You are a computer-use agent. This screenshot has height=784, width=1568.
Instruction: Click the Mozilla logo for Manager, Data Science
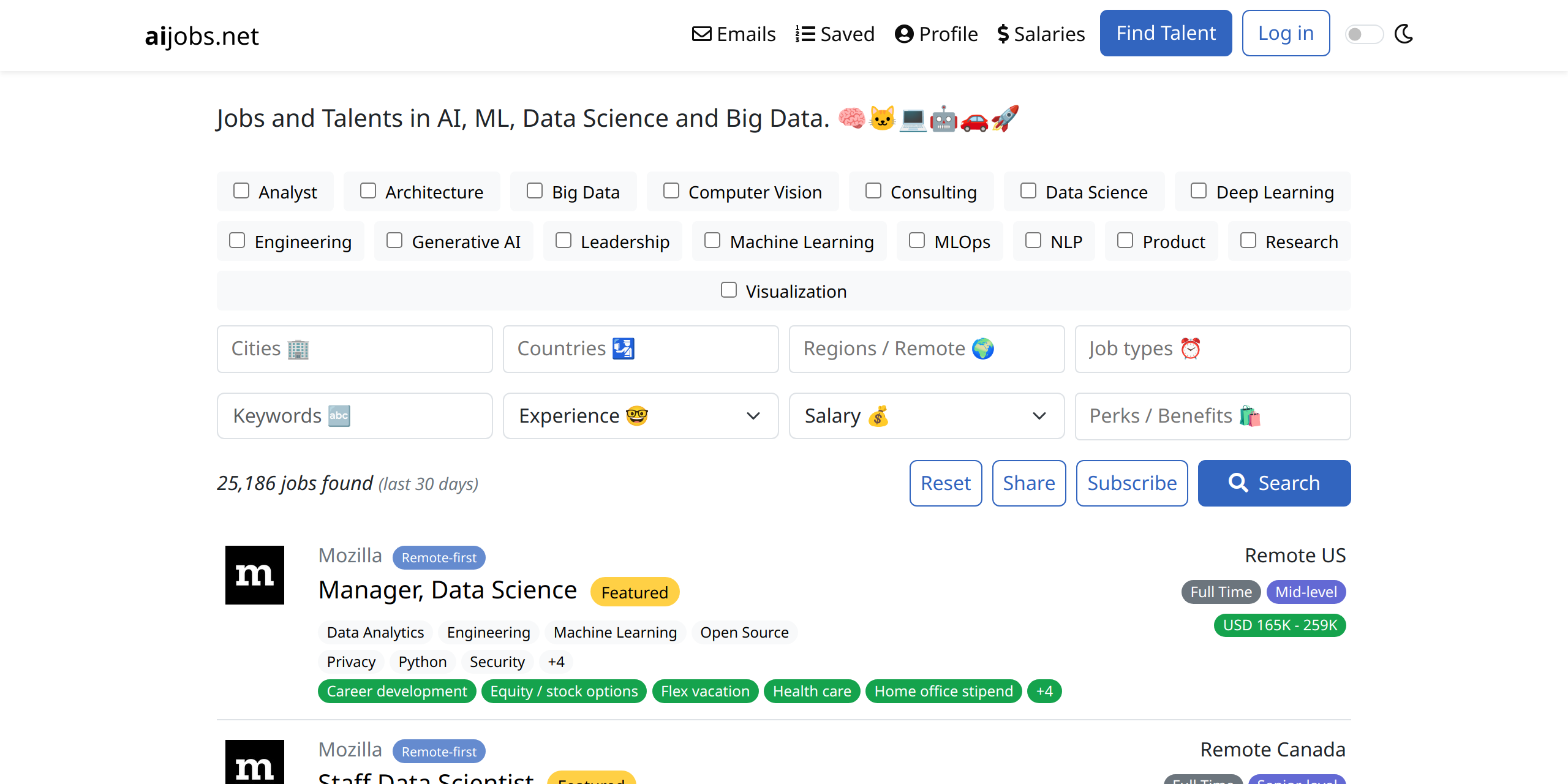click(255, 575)
